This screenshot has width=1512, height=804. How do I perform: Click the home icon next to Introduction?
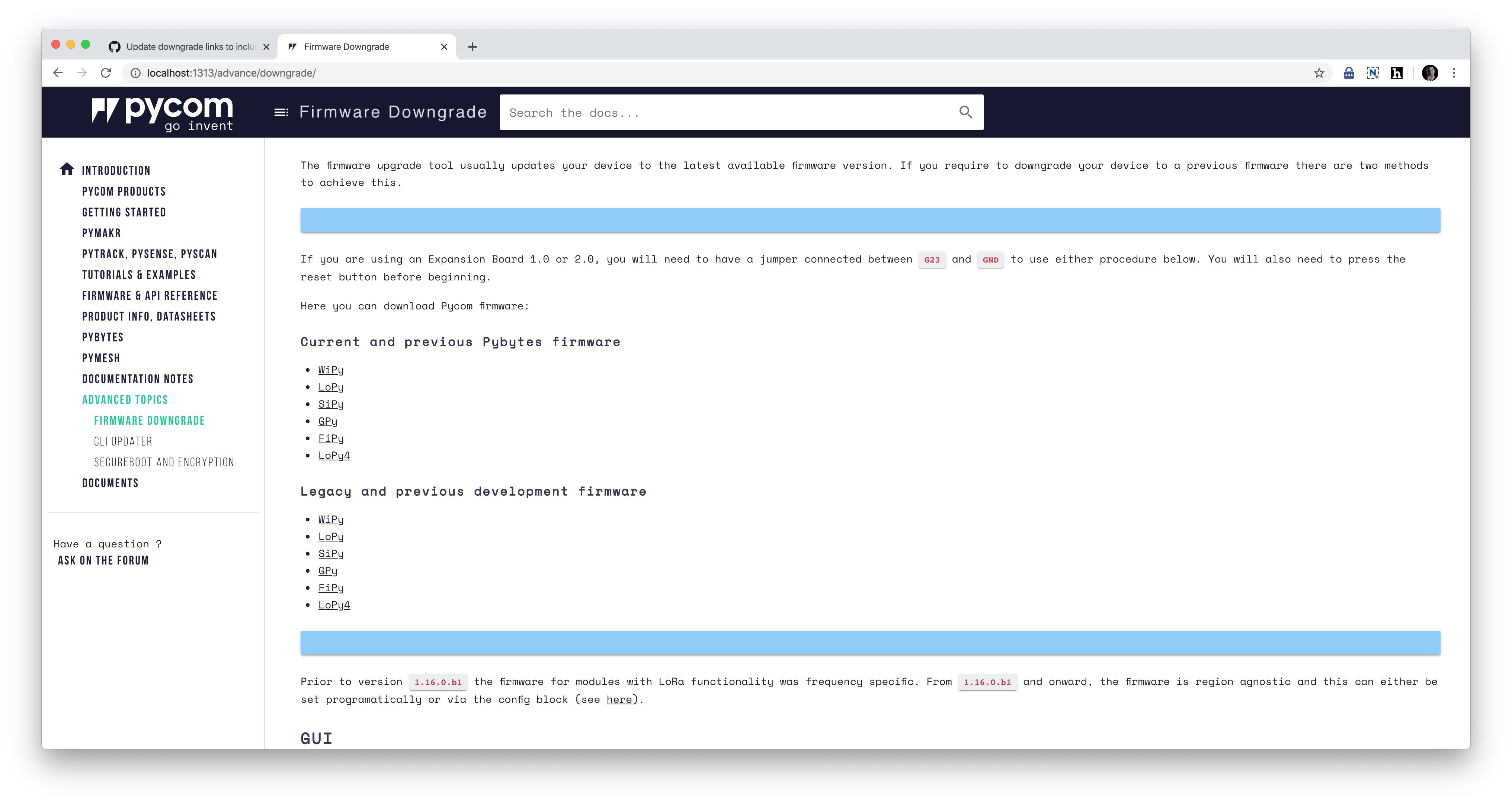(67, 169)
